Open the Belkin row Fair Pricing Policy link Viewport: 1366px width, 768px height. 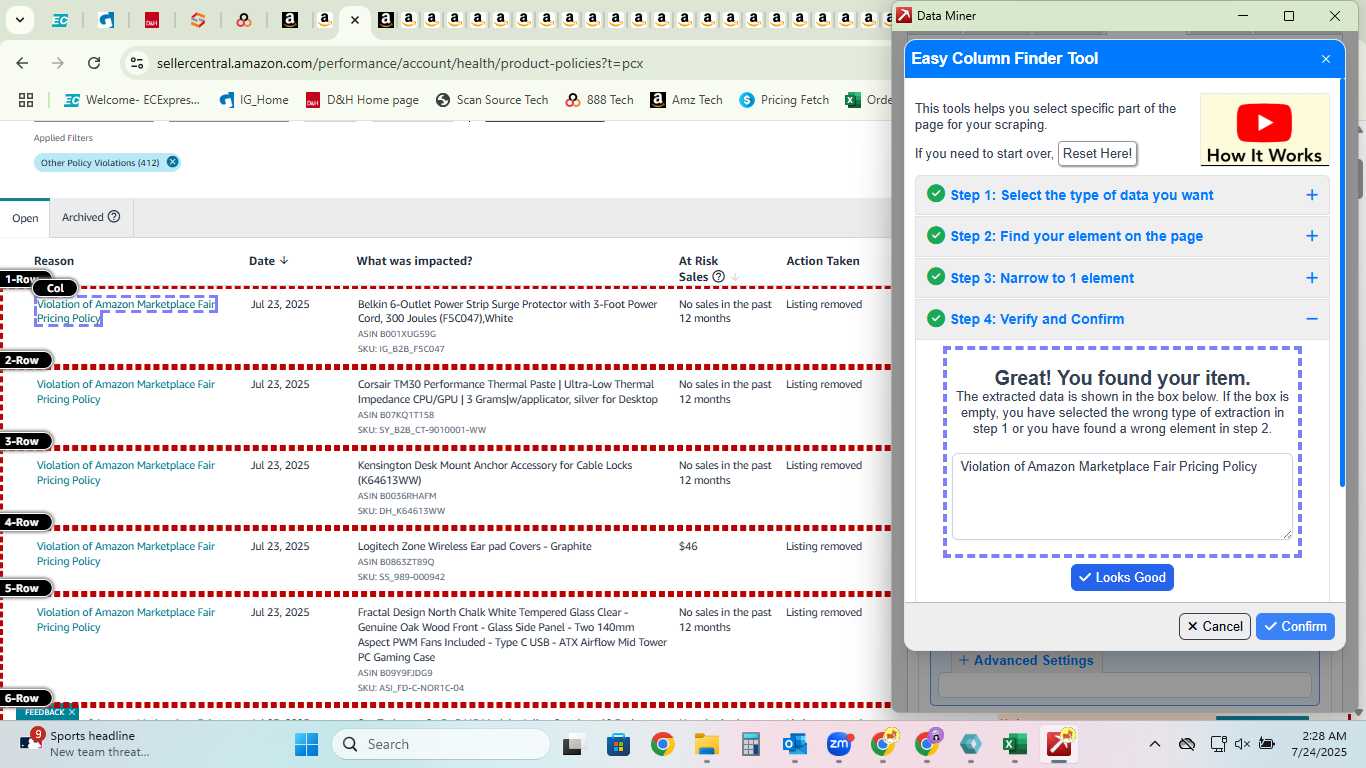pos(126,311)
